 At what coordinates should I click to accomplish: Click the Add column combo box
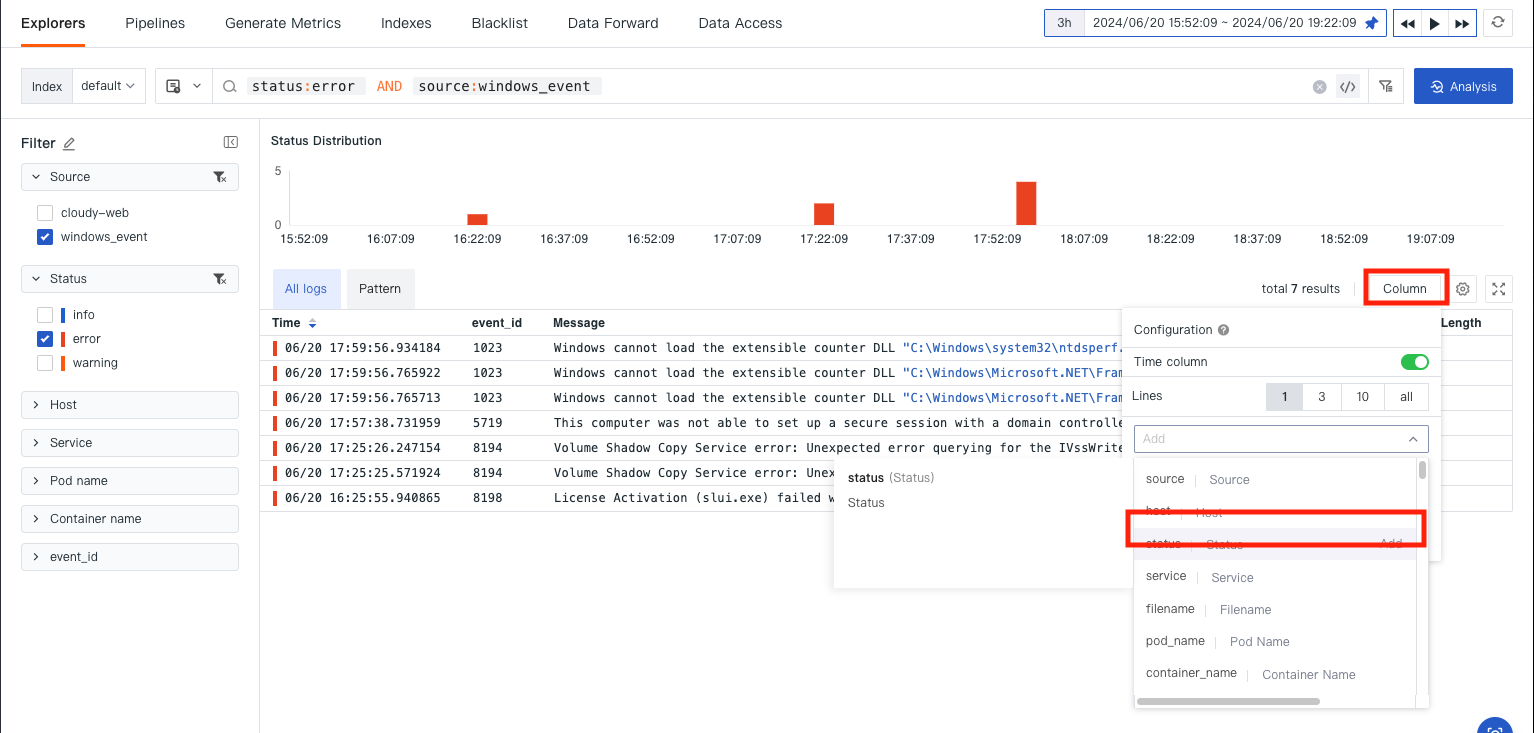click(x=1281, y=439)
